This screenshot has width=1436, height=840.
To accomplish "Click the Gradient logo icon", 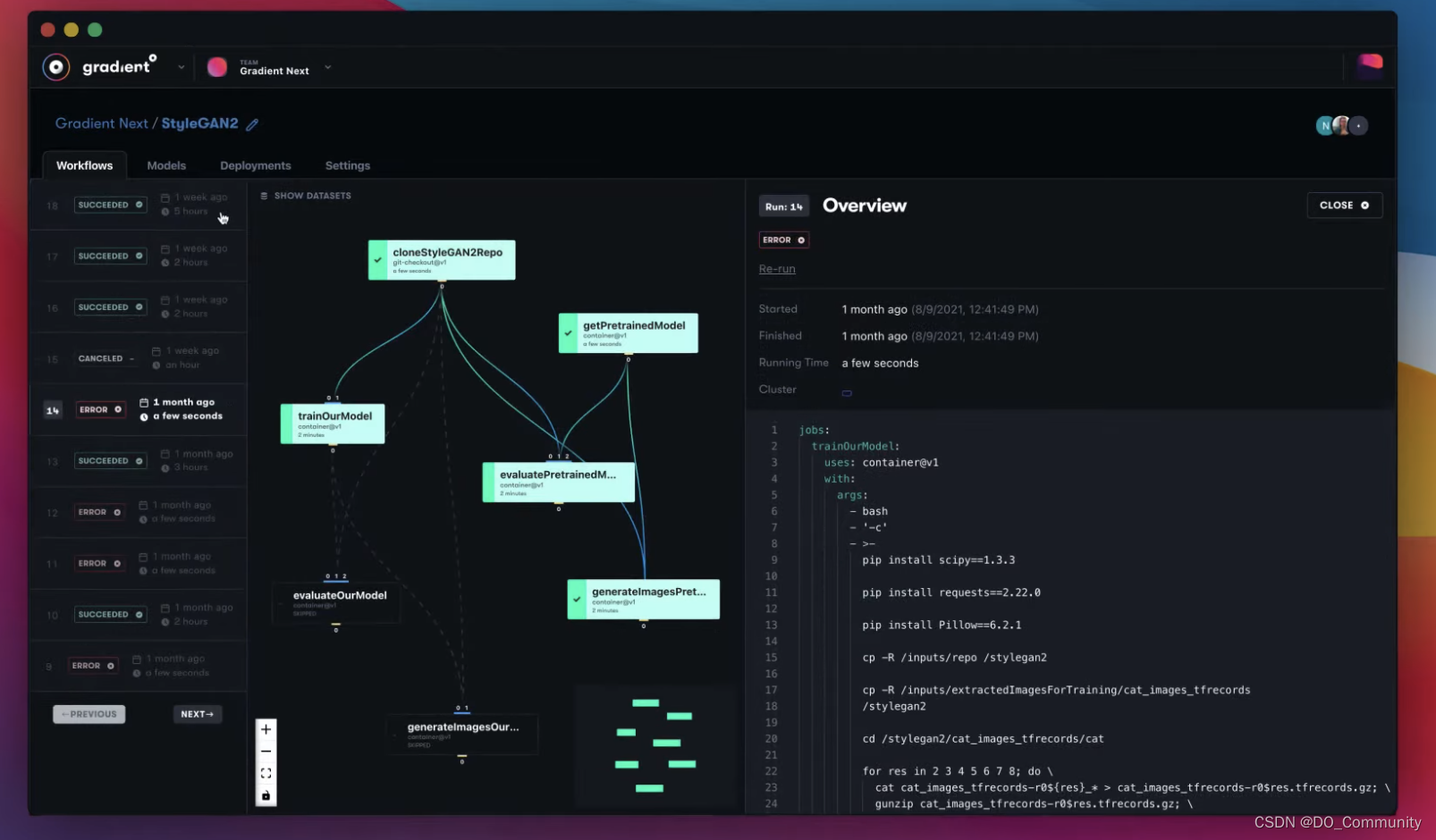I will pos(56,67).
